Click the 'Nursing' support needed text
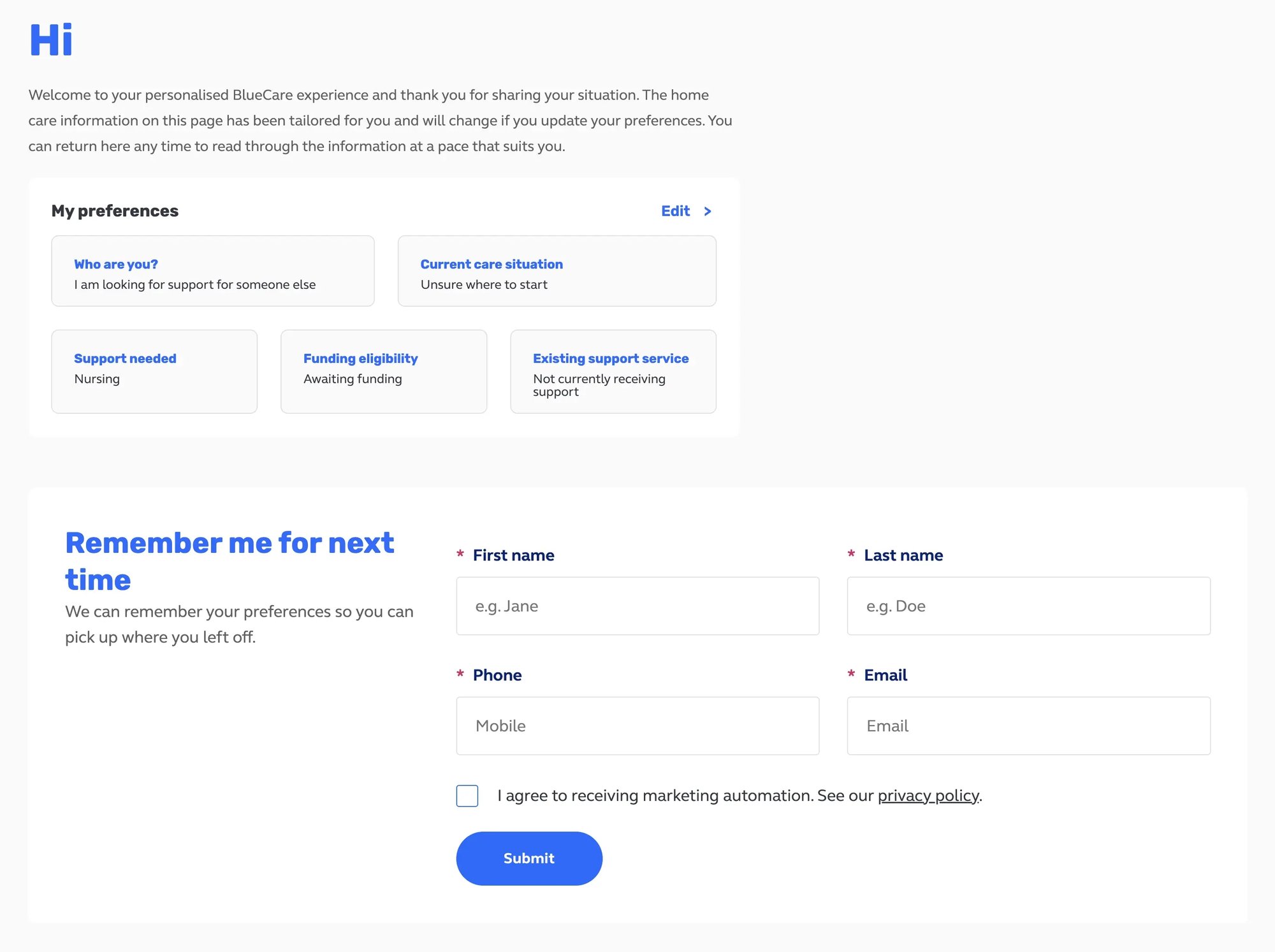Screen dimensions: 1275x952 (x=96, y=379)
